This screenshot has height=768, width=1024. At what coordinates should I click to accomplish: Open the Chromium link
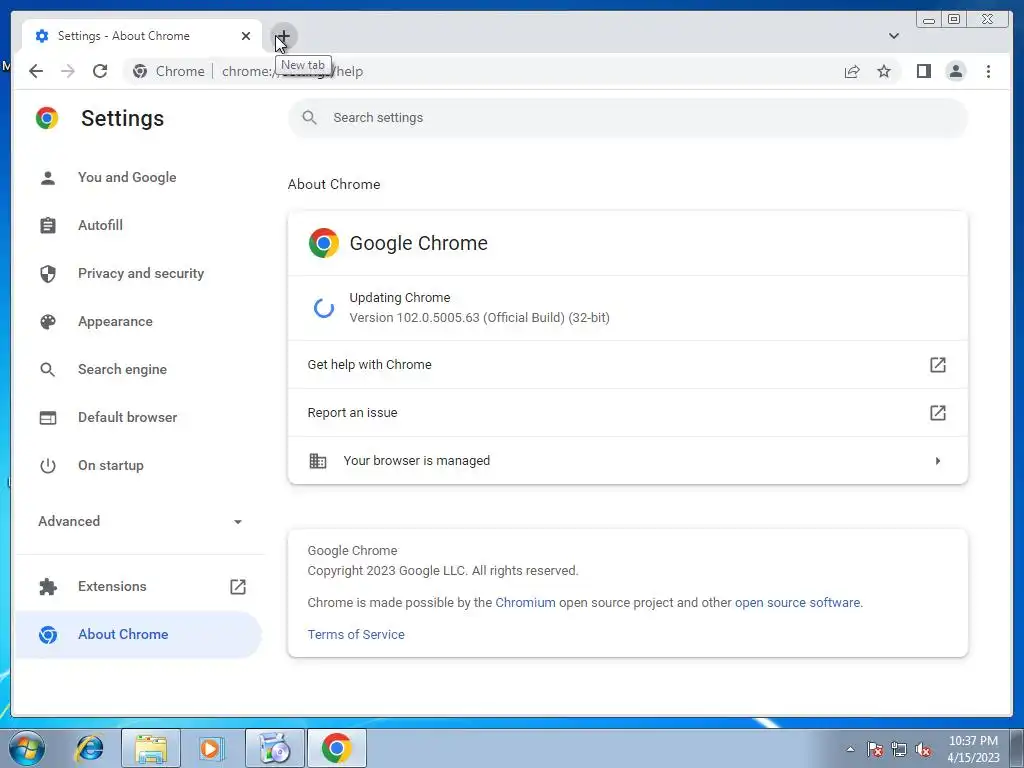click(x=525, y=602)
